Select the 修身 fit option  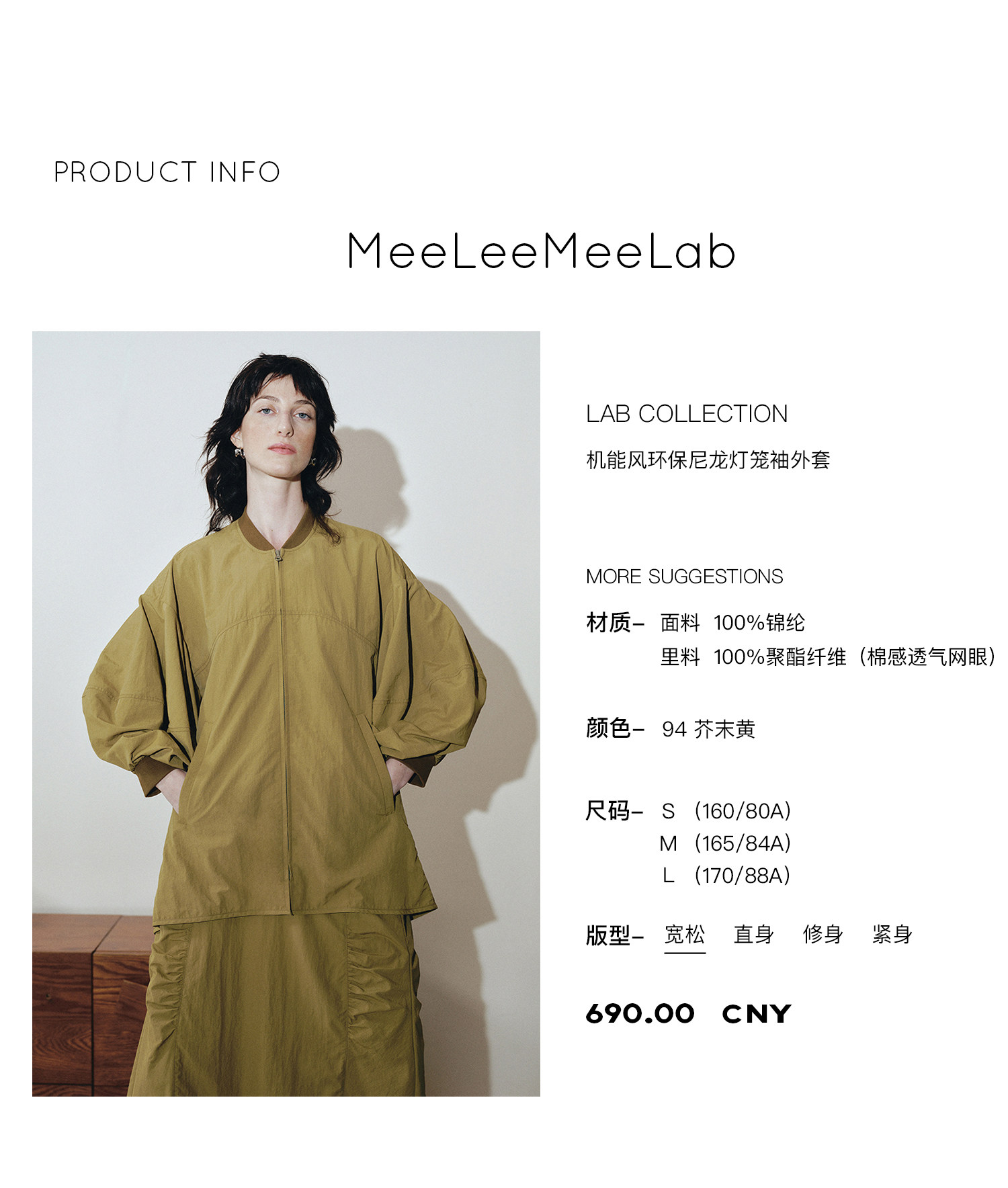click(823, 935)
